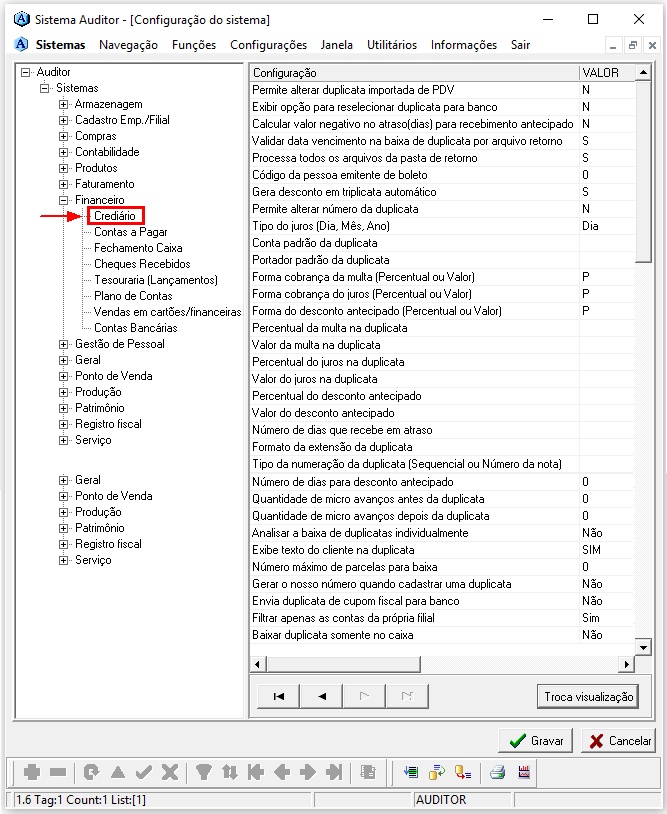
Task: Open the Configurações menu
Action: coord(268,45)
